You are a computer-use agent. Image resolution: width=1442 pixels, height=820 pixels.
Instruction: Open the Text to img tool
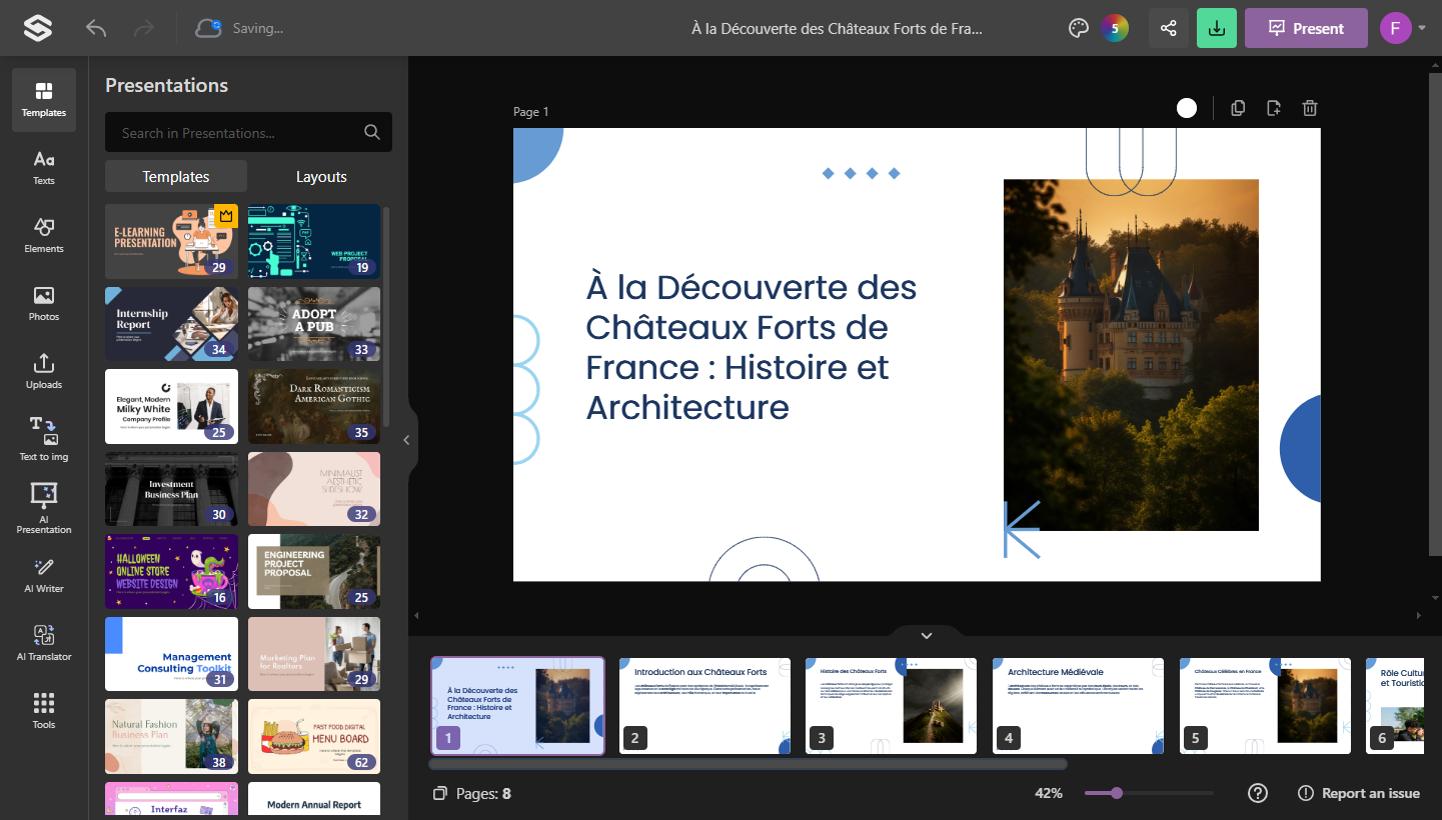click(x=43, y=438)
